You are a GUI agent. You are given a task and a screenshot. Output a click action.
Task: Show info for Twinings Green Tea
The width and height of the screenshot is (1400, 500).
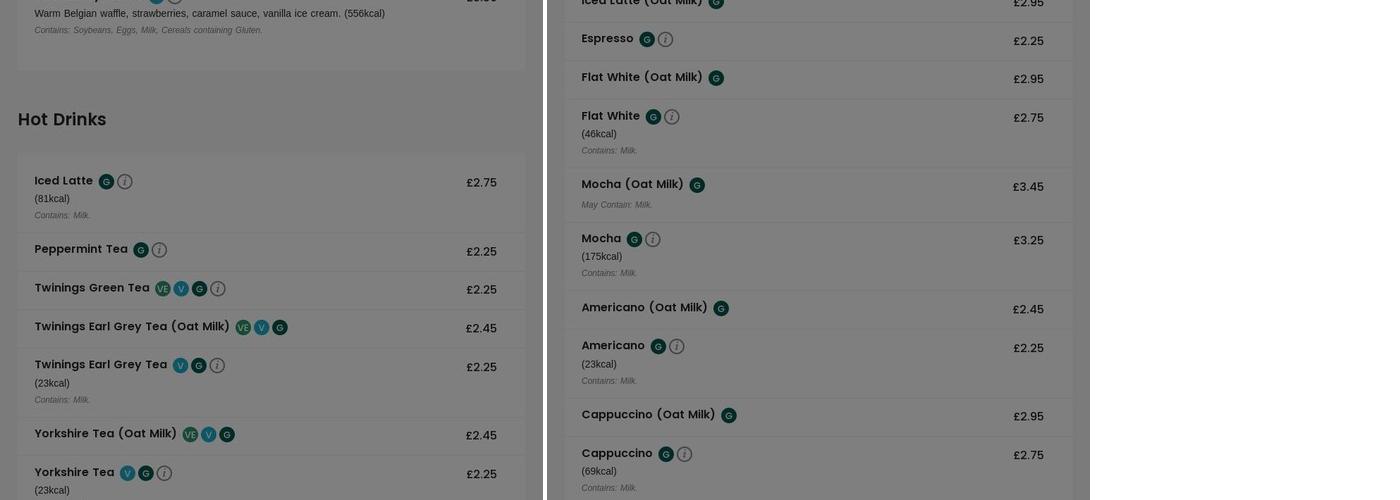[x=218, y=289]
